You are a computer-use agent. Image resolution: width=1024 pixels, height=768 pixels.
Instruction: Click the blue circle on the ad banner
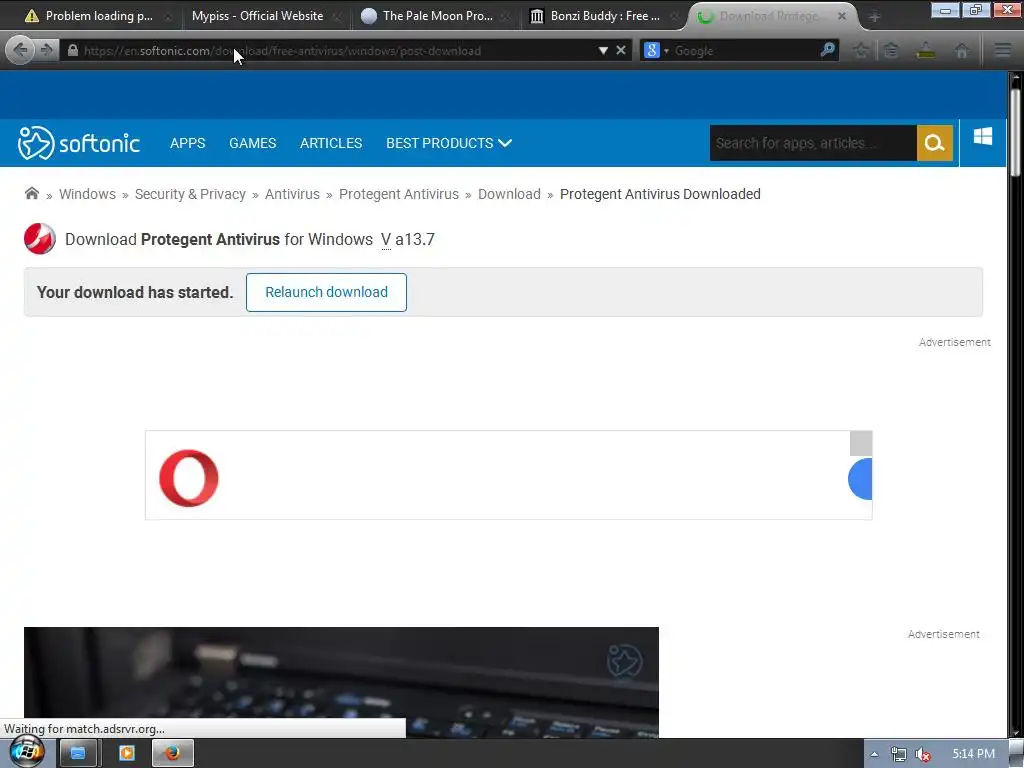point(860,479)
